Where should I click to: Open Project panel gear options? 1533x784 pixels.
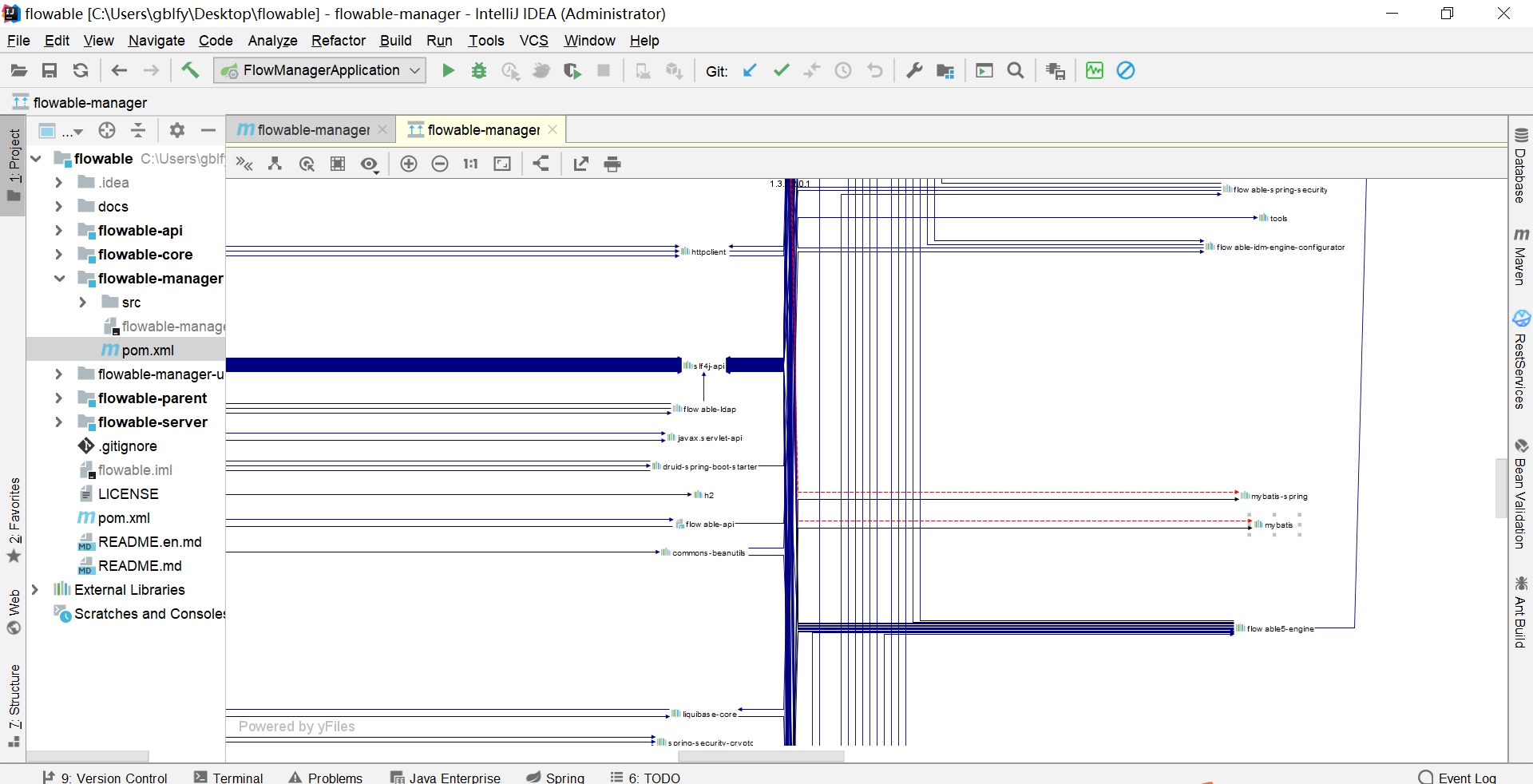[177, 130]
